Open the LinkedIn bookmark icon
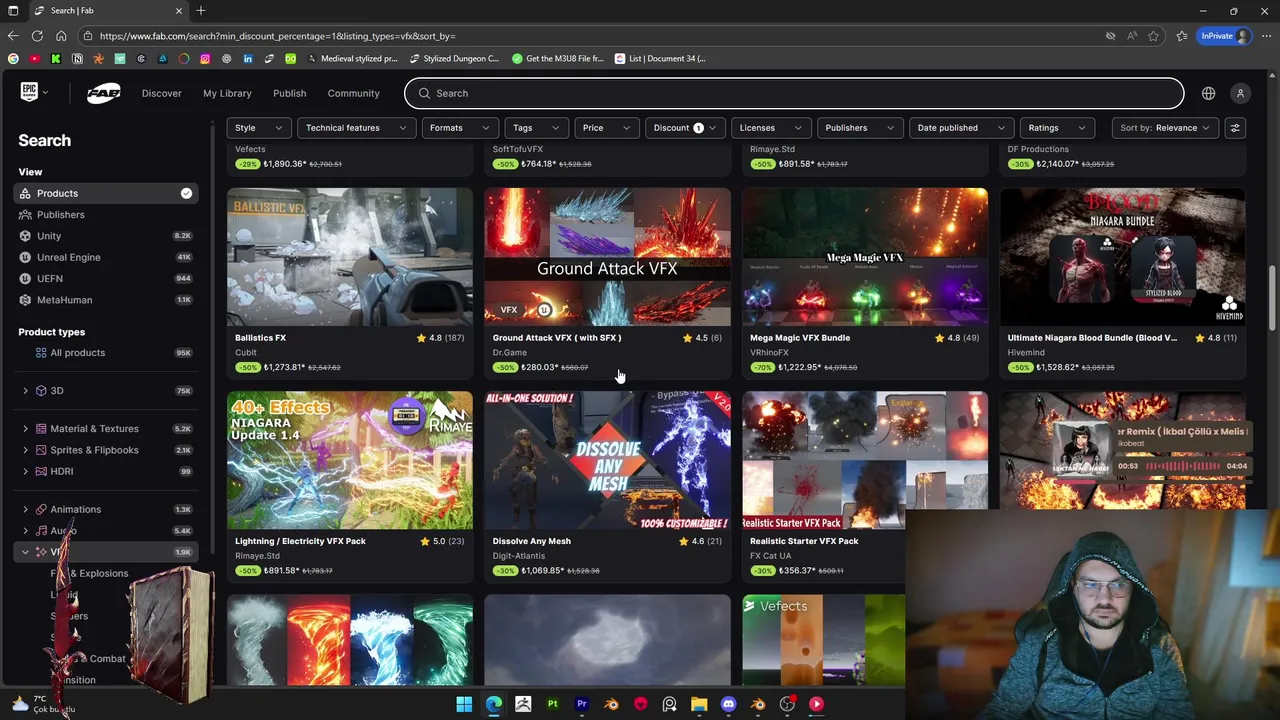1280x720 pixels. [x=248, y=59]
